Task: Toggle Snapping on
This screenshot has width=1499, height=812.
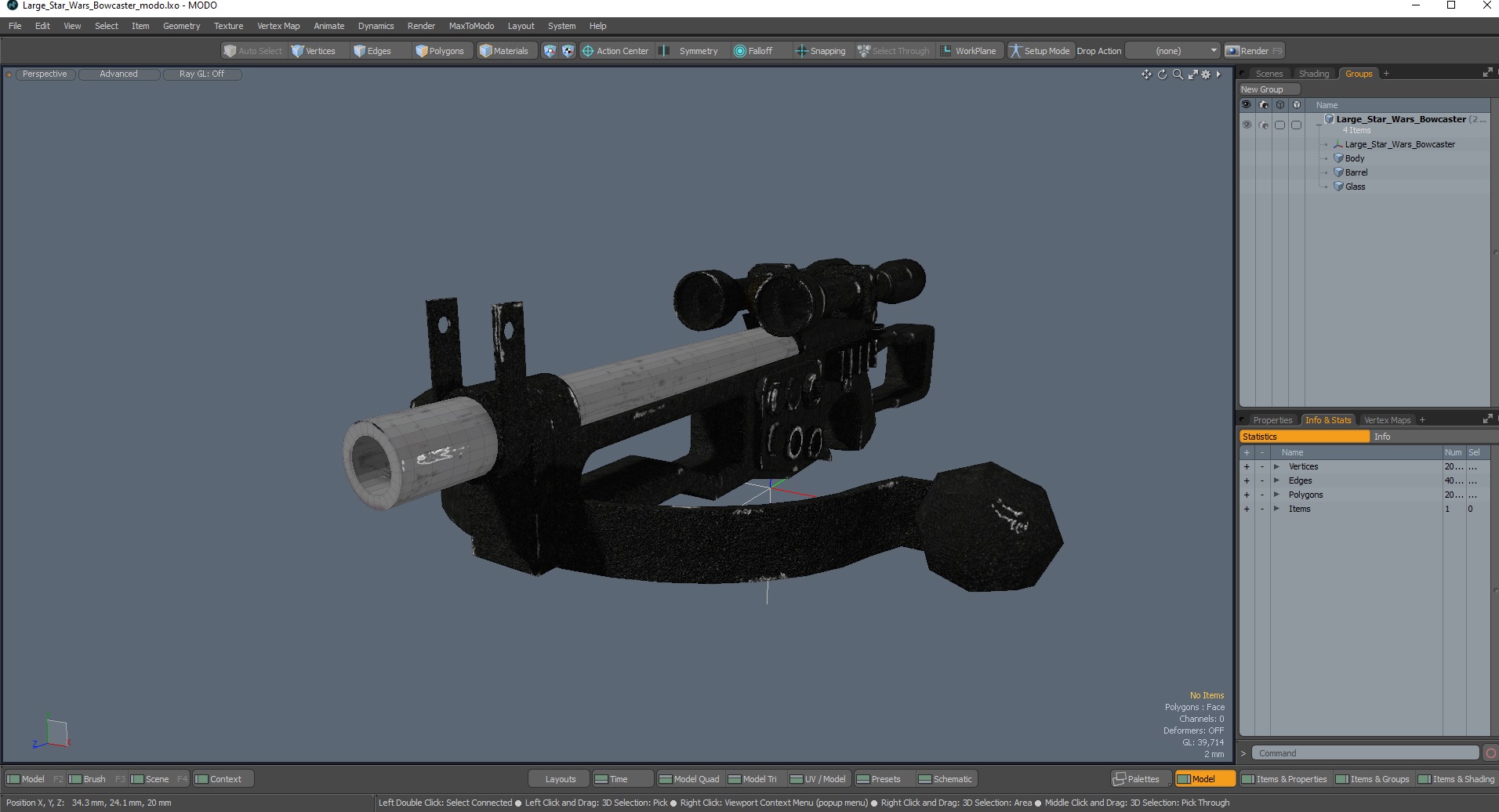Action: 821,51
